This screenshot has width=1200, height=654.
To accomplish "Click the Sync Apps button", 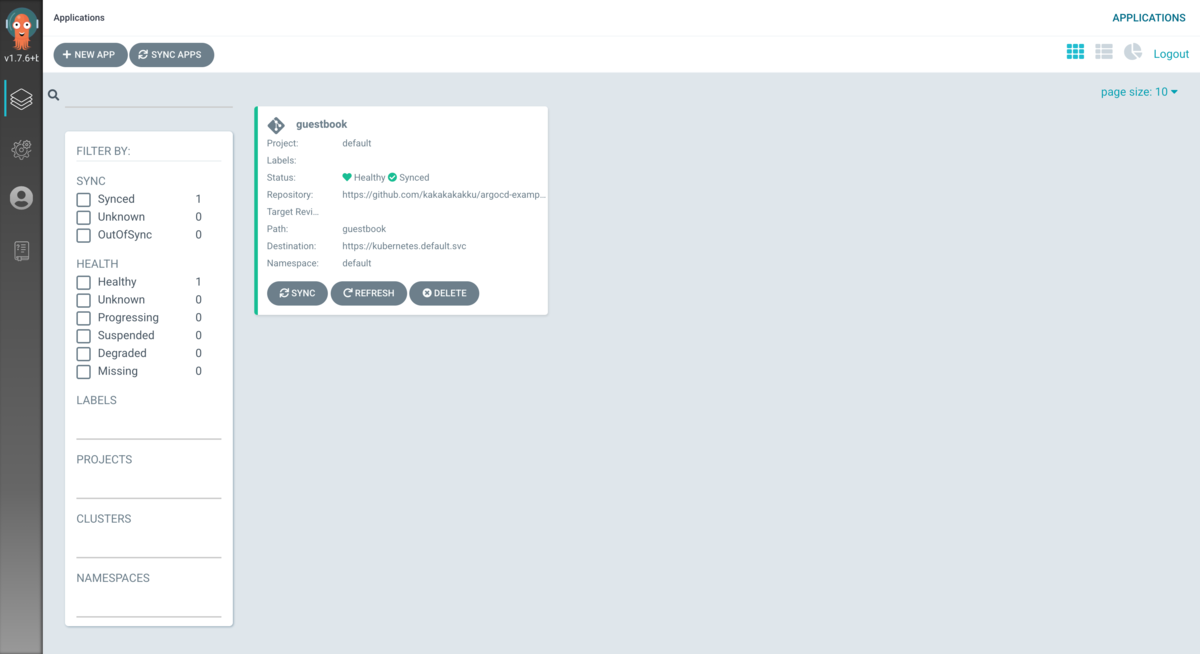I will [171, 55].
